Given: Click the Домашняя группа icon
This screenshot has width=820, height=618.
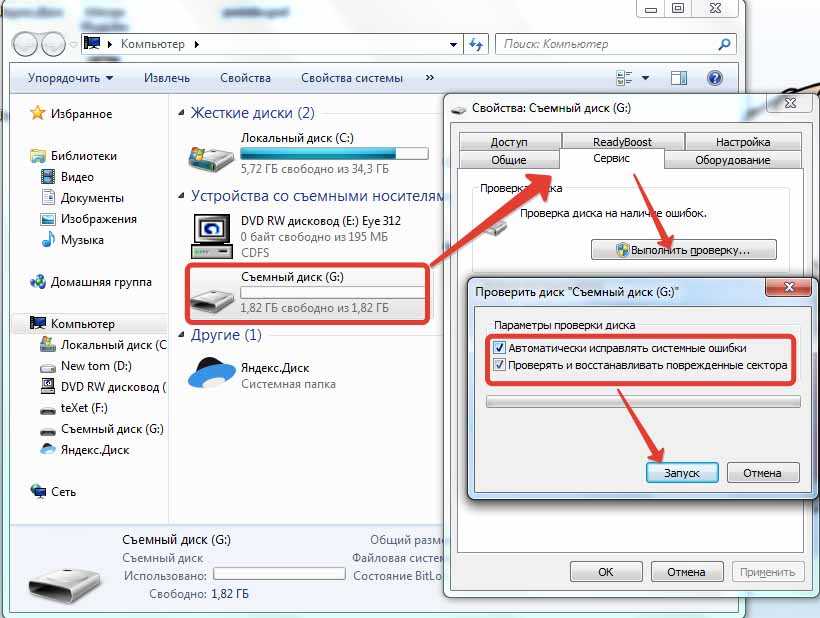Looking at the screenshot, I should point(38,282).
